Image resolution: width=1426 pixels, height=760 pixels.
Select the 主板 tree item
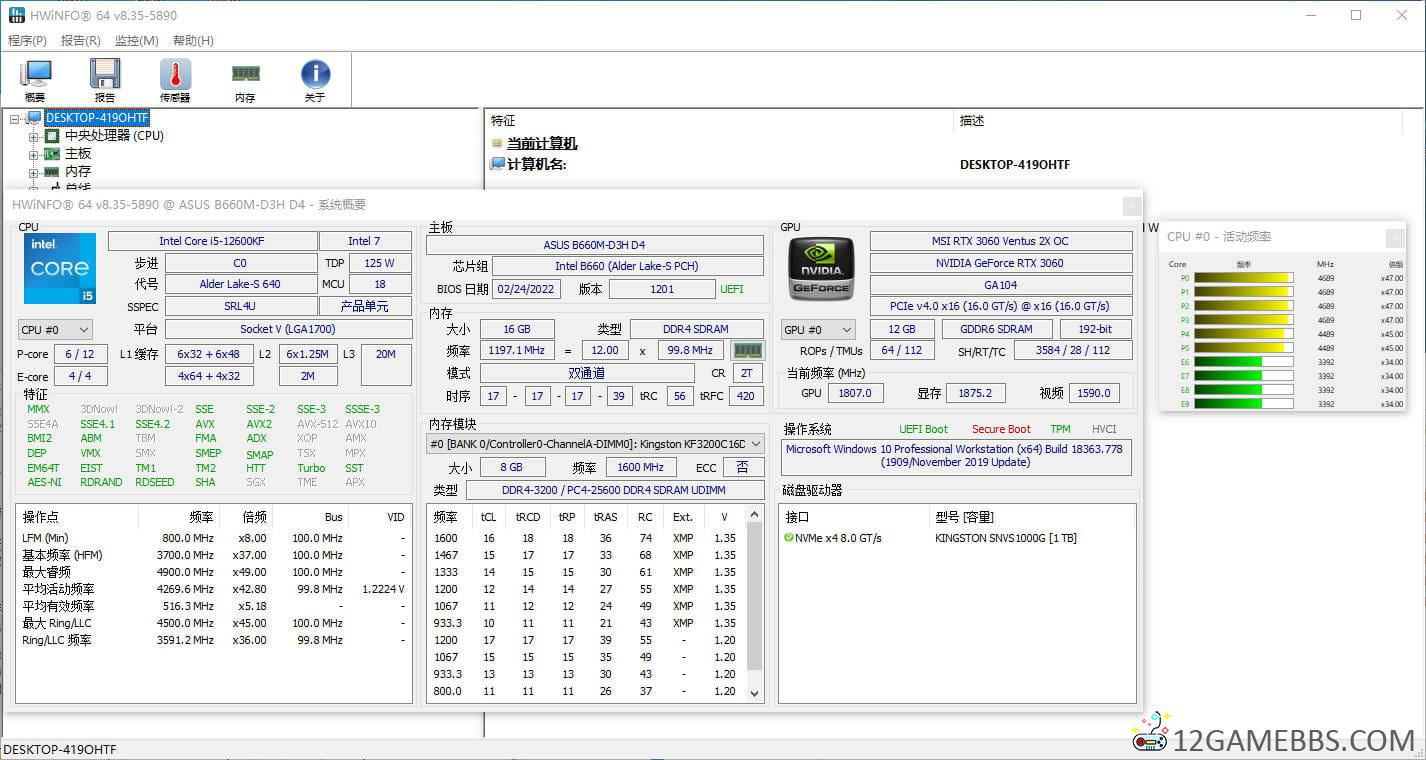click(x=78, y=154)
